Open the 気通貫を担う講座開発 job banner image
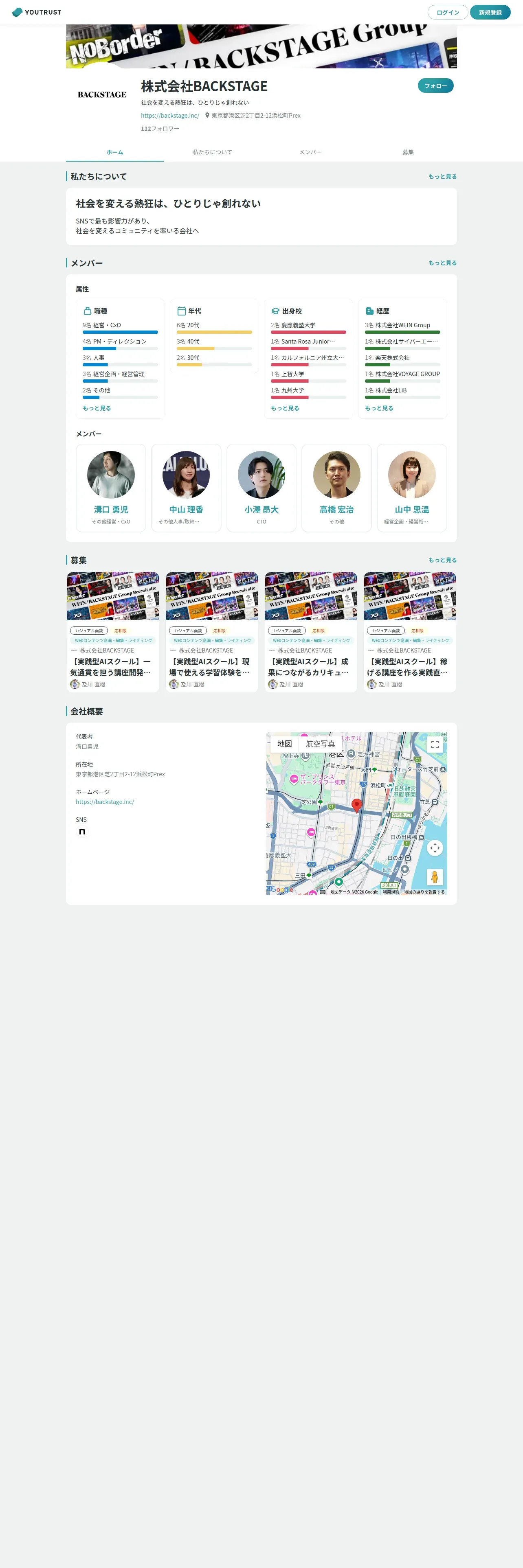The image size is (523, 1568). (113, 596)
